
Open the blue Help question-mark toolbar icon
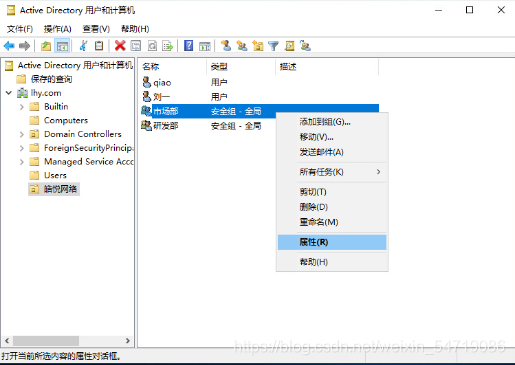tap(188, 46)
